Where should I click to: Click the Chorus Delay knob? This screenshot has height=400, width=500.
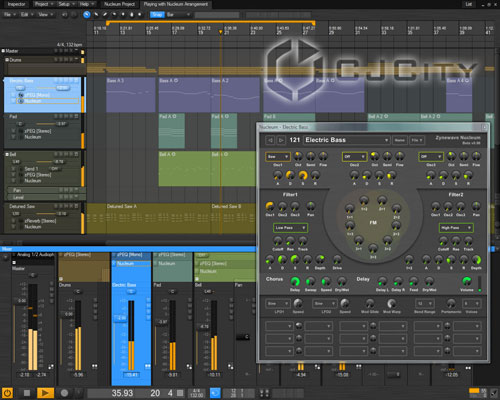[295, 282]
